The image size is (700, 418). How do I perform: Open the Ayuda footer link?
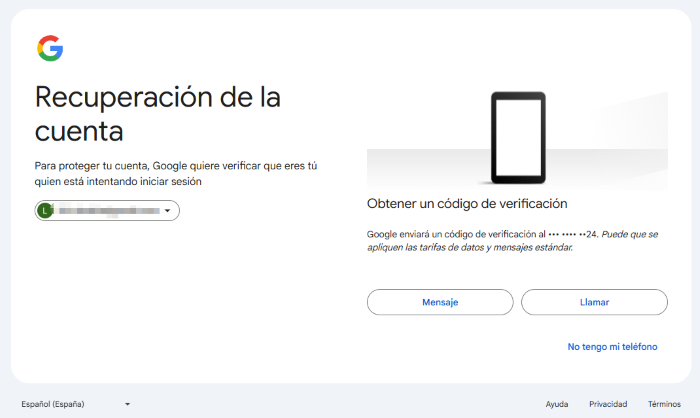click(x=557, y=404)
